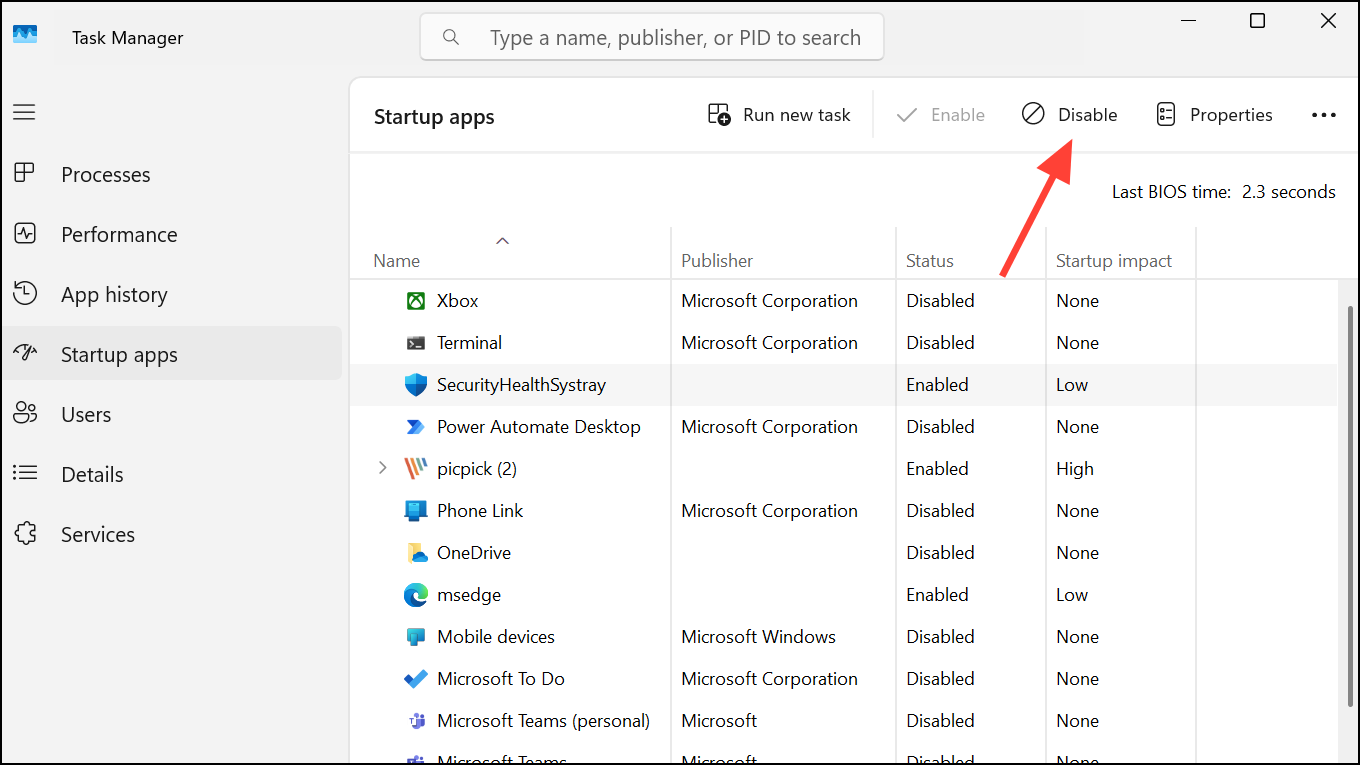Click the msedge browser icon
The width and height of the screenshot is (1360, 765).
(414, 594)
